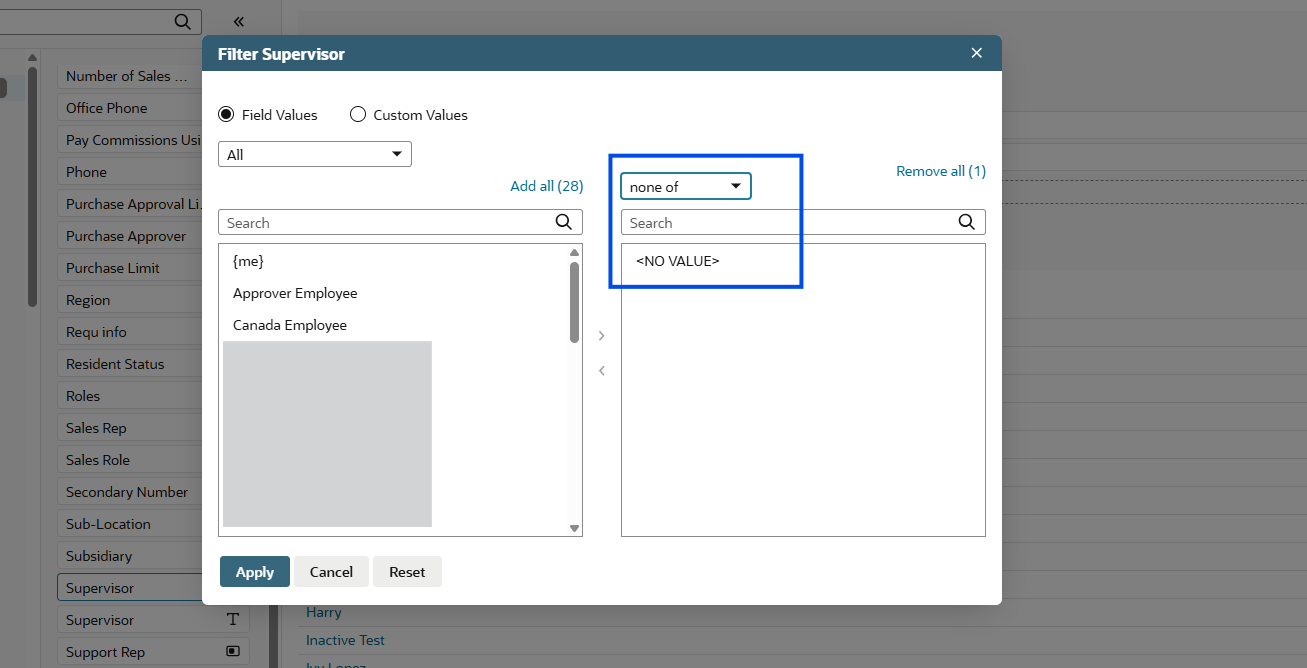The height and width of the screenshot is (668, 1307).
Task: Select Secondary Number field
Action: [130, 492]
